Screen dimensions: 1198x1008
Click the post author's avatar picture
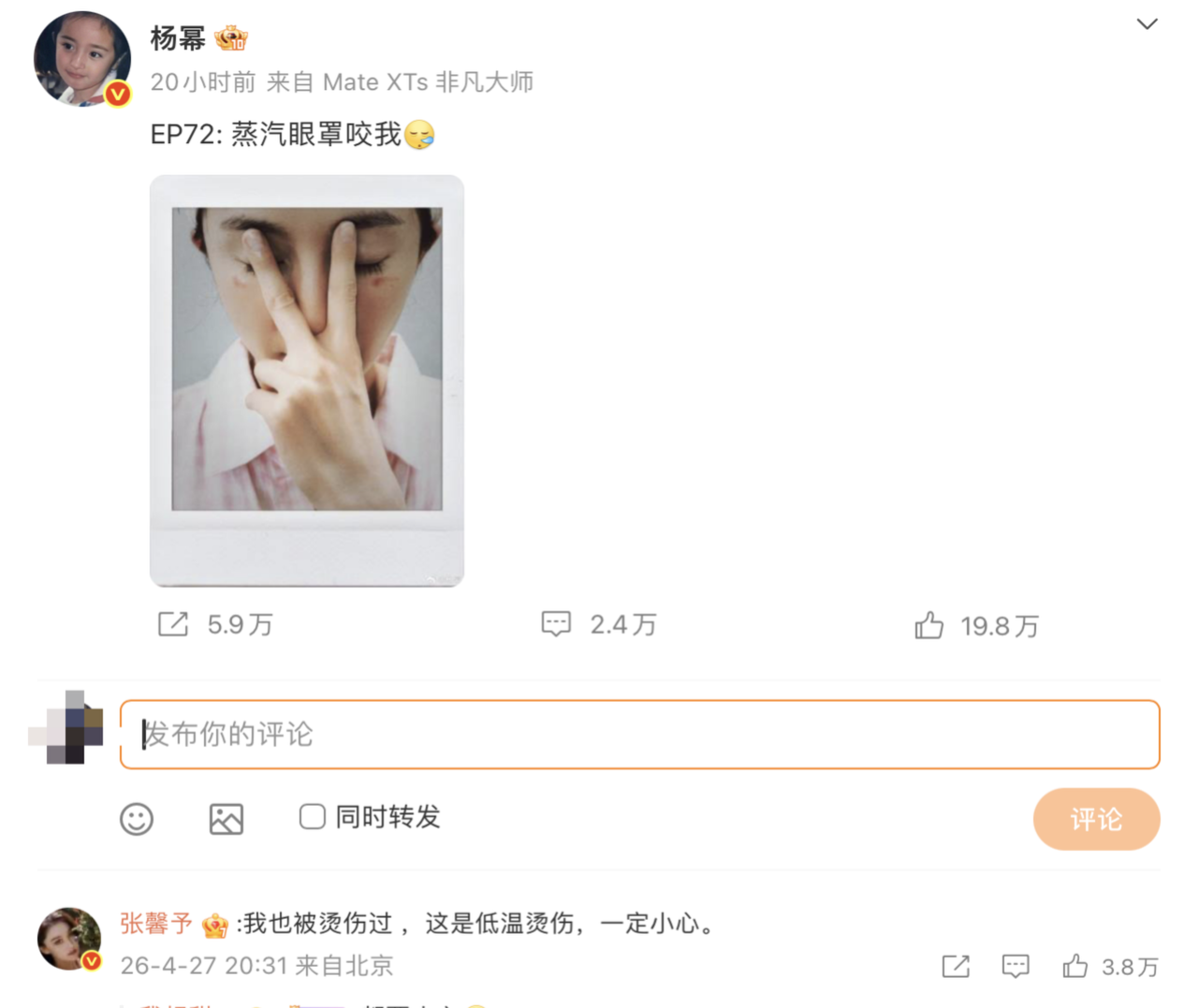coord(81,58)
